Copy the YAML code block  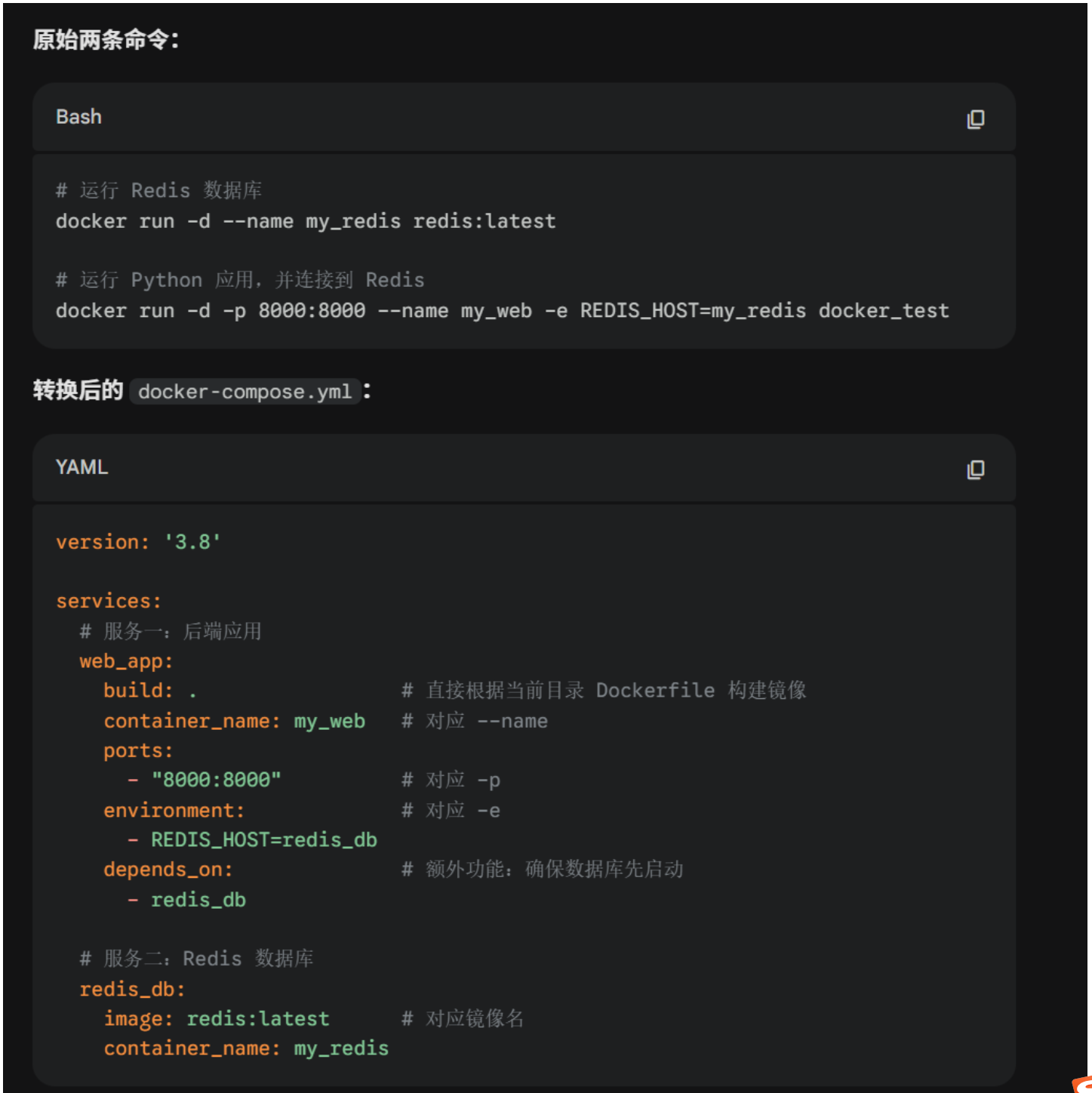975,470
